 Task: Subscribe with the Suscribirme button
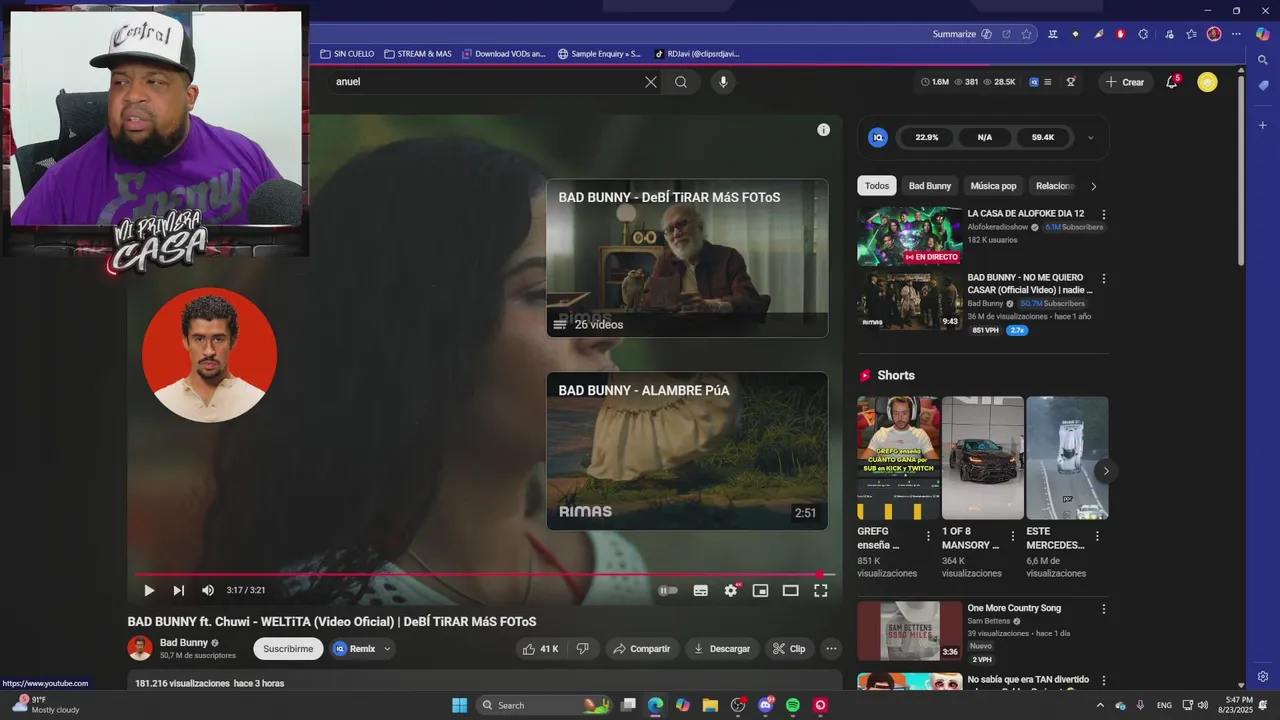[288, 649]
